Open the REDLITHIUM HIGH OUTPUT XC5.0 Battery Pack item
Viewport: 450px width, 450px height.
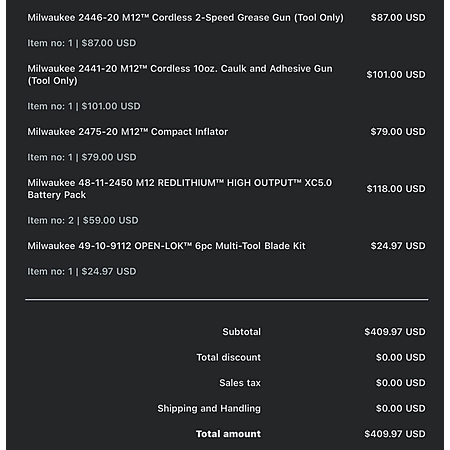pos(180,189)
